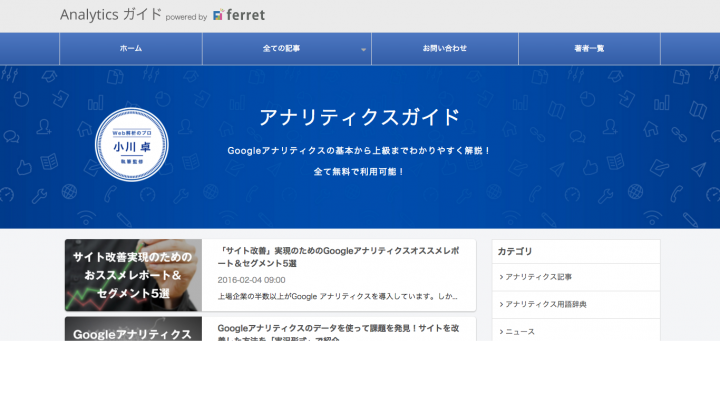Open the 著者一覧 menu item

(x=589, y=48)
